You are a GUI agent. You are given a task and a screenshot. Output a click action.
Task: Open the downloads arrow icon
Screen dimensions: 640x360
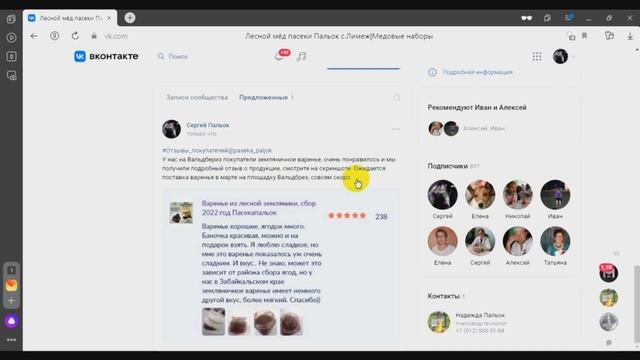pos(630,36)
